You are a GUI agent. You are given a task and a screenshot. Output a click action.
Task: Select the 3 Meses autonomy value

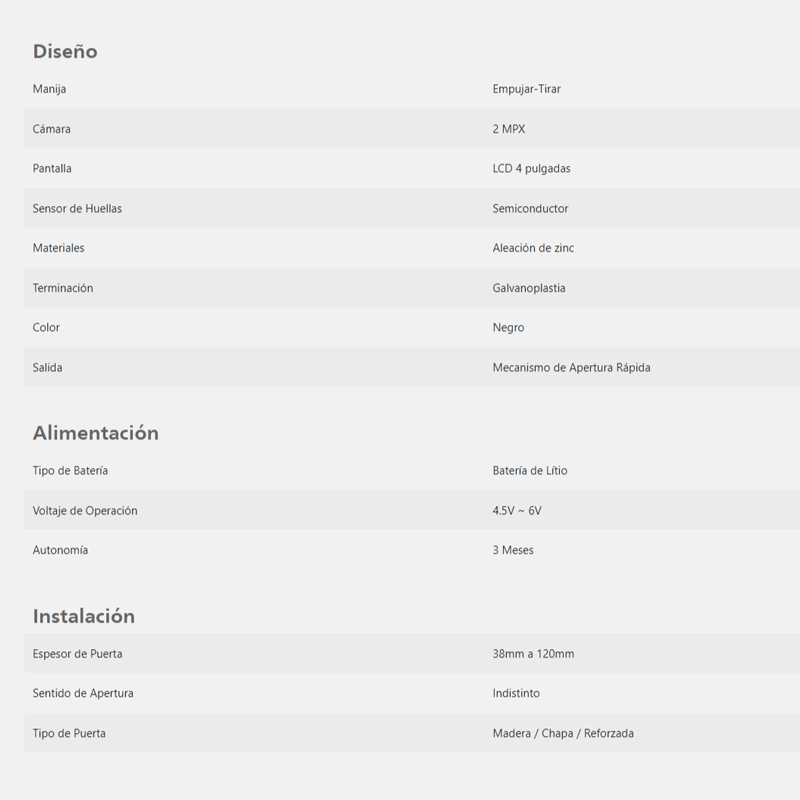click(x=513, y=550)
